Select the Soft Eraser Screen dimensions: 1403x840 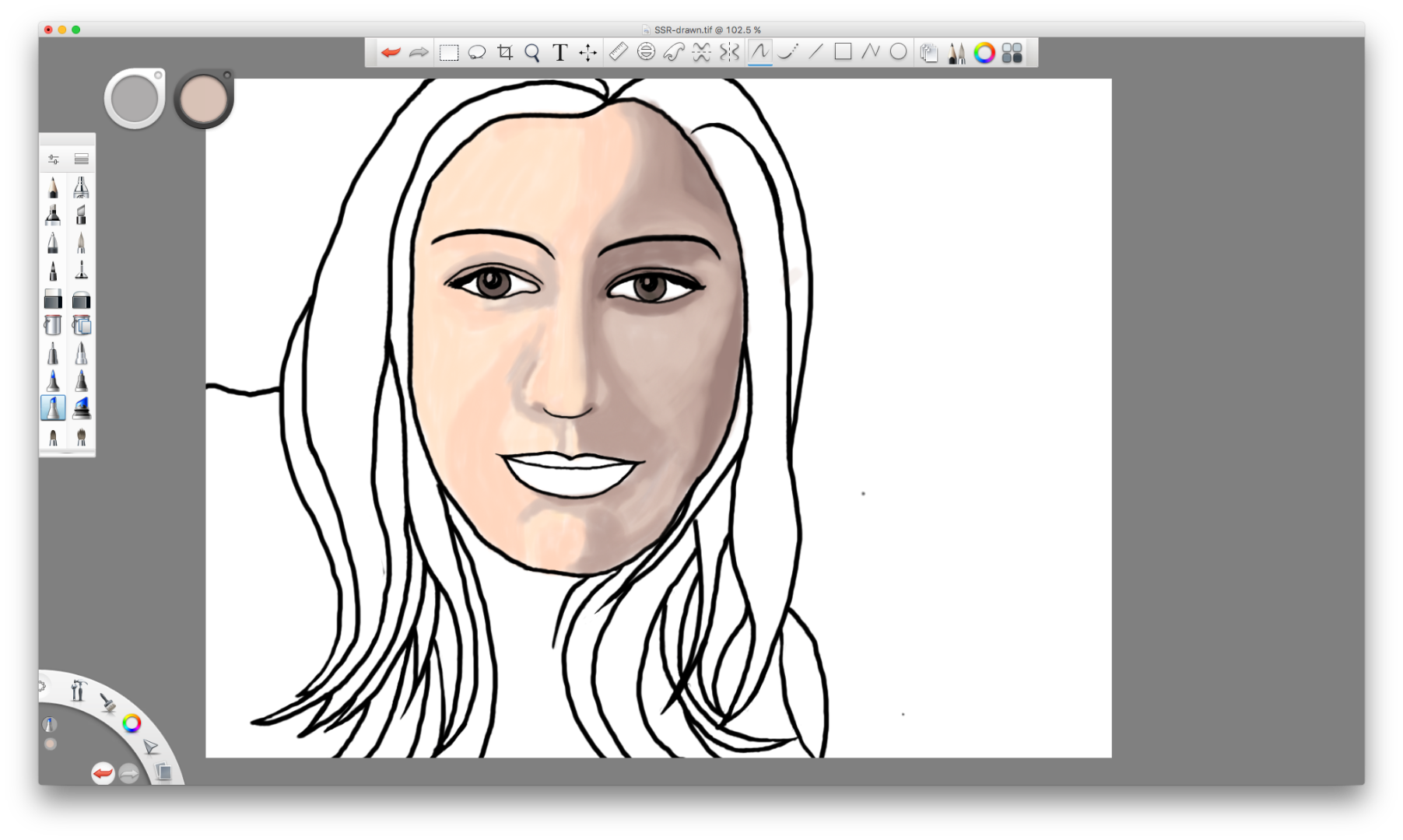point(81,299)
